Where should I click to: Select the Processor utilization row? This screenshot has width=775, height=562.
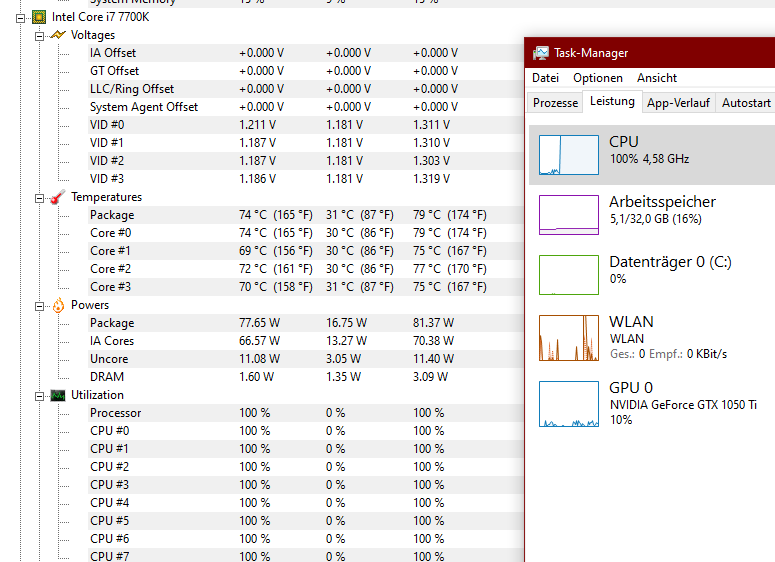305,413
